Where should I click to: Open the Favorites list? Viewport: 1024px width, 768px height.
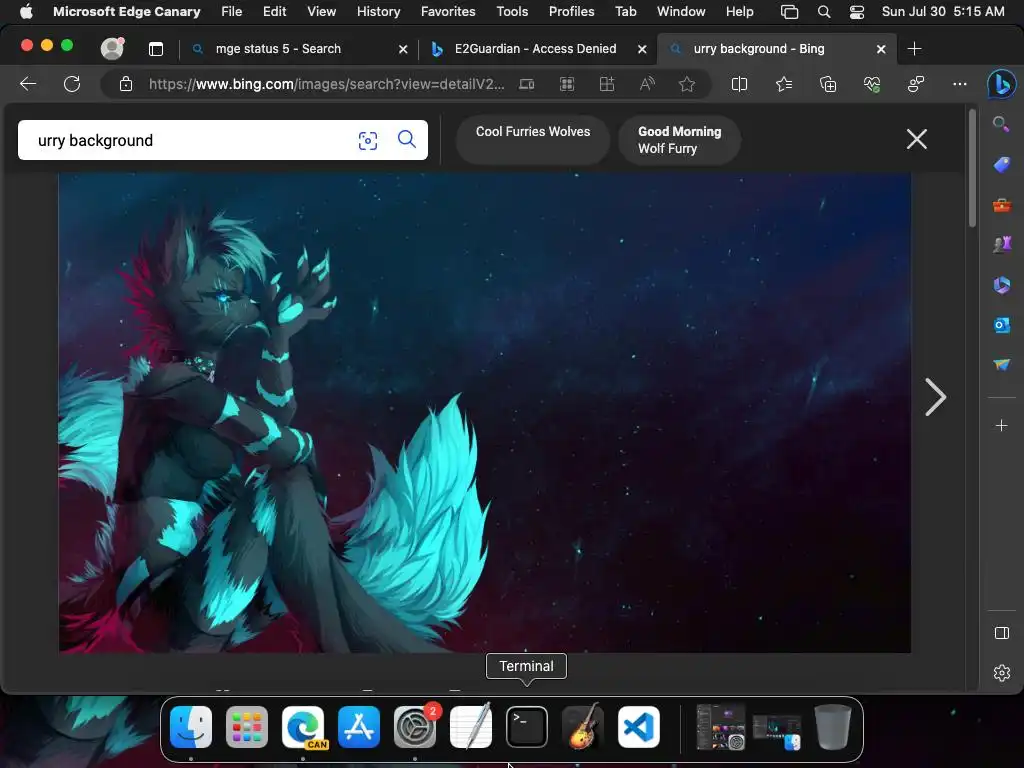click(784, 84)
